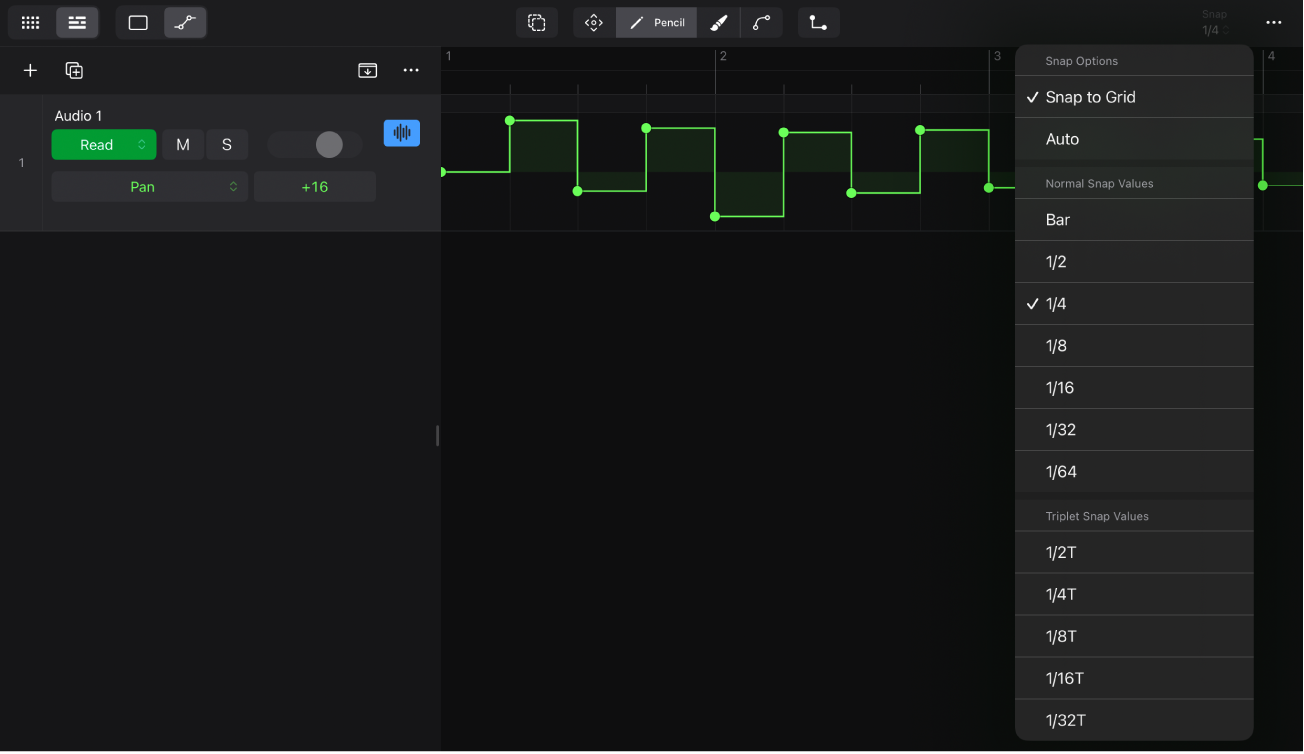Open the Read automation mode dropdown

click(x=103, y=144)
